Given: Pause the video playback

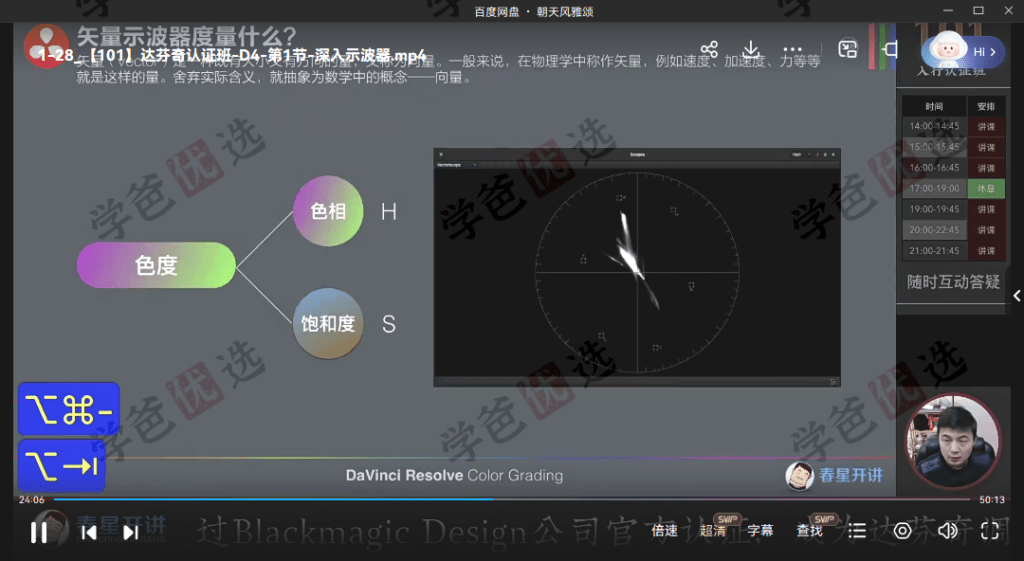Looking at the screenshot, I should 39,532.
